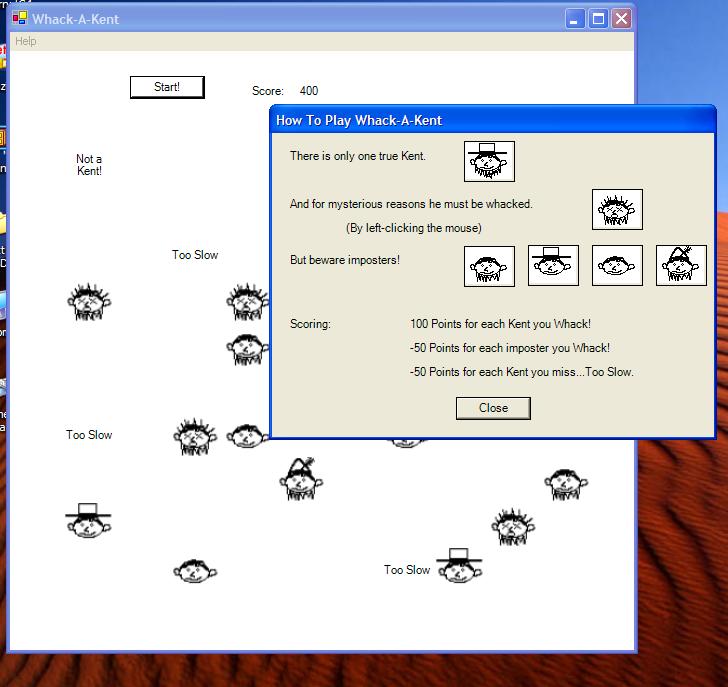Click the whacked Kent just below the right-side bearded imposter
This screenshot has height=687, width=728.
(513, 526)
